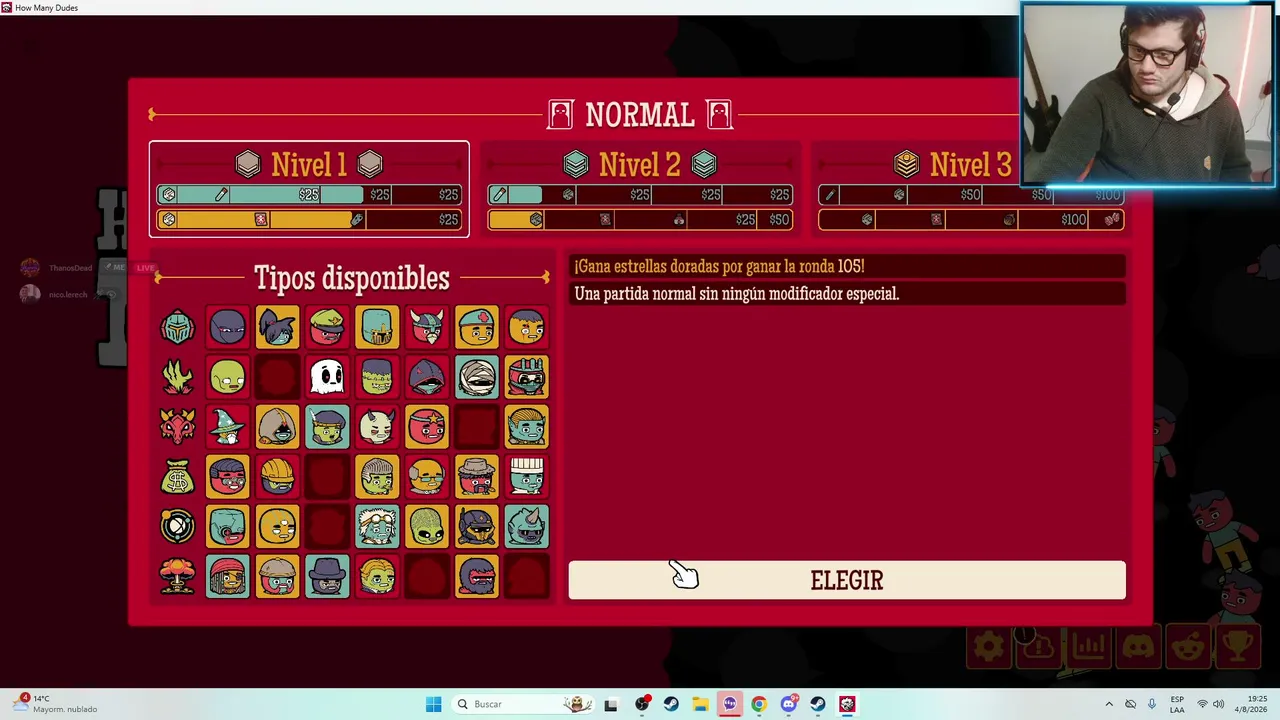This screenshot has height=720, width=1280.
Task: Select the soldier with green officer cap
Action: coord(328,327)
